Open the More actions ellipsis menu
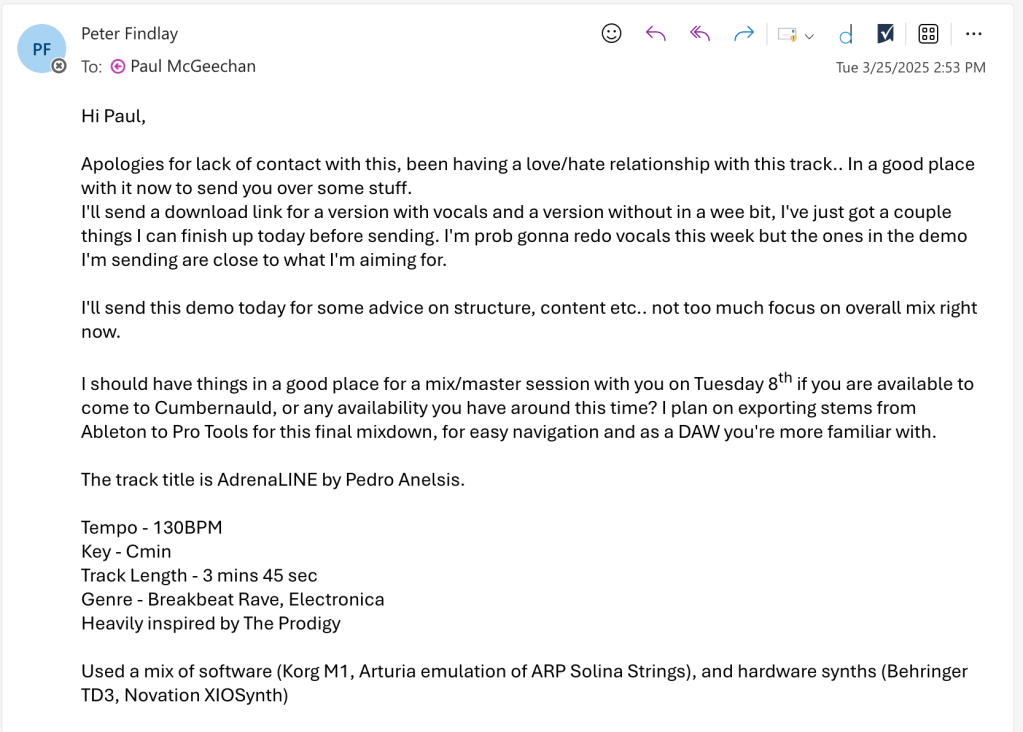 (973, 34)
